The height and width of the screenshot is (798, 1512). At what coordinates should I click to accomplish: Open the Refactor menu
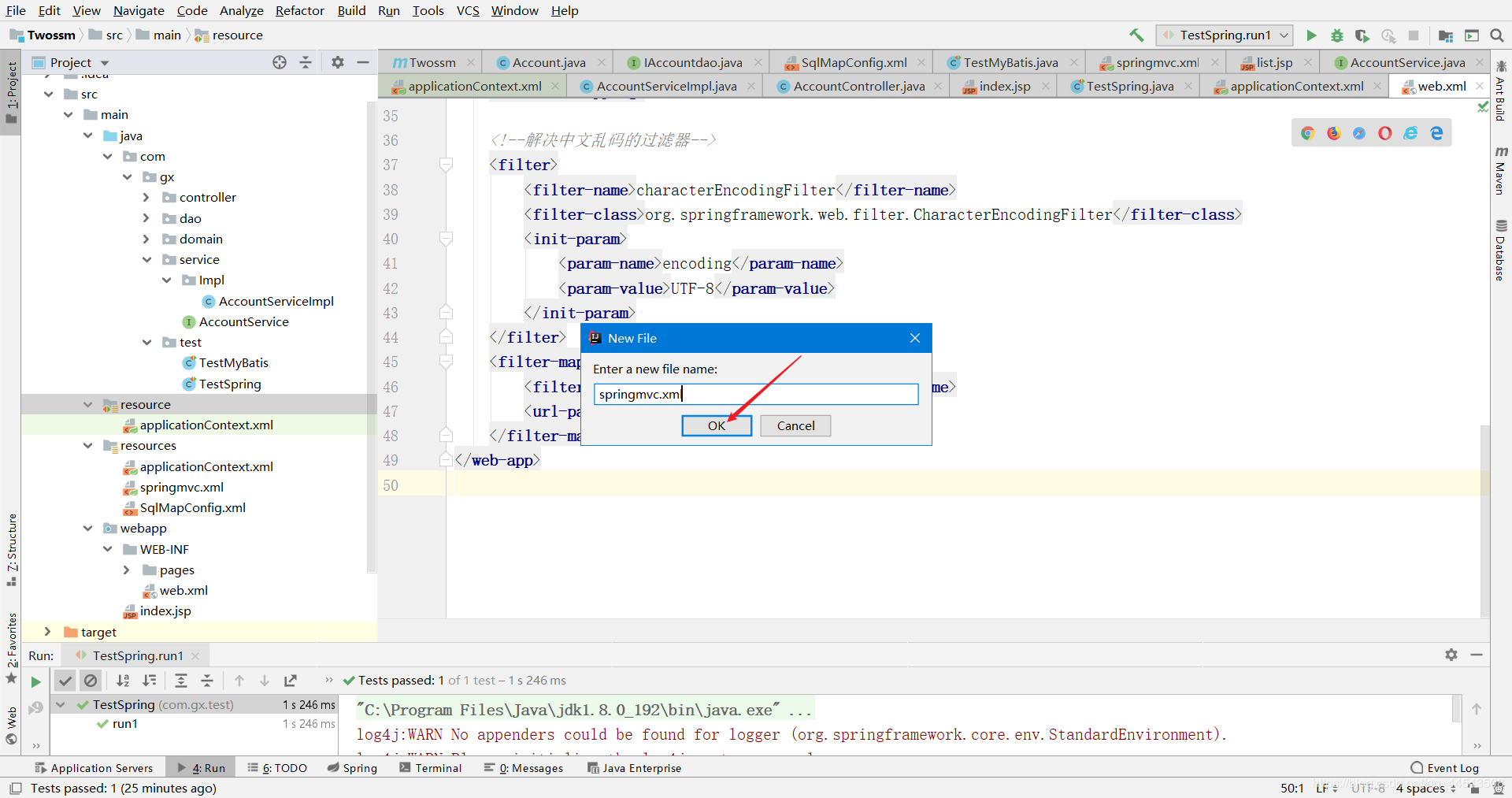(299, 10)
